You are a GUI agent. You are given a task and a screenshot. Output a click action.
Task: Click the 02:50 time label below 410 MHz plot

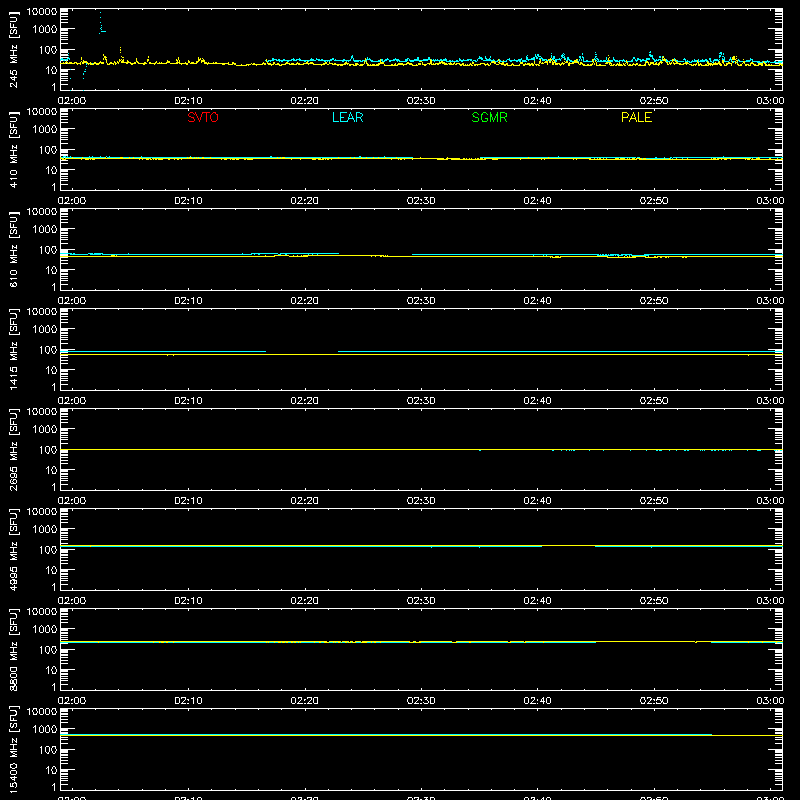click(654, 201)
